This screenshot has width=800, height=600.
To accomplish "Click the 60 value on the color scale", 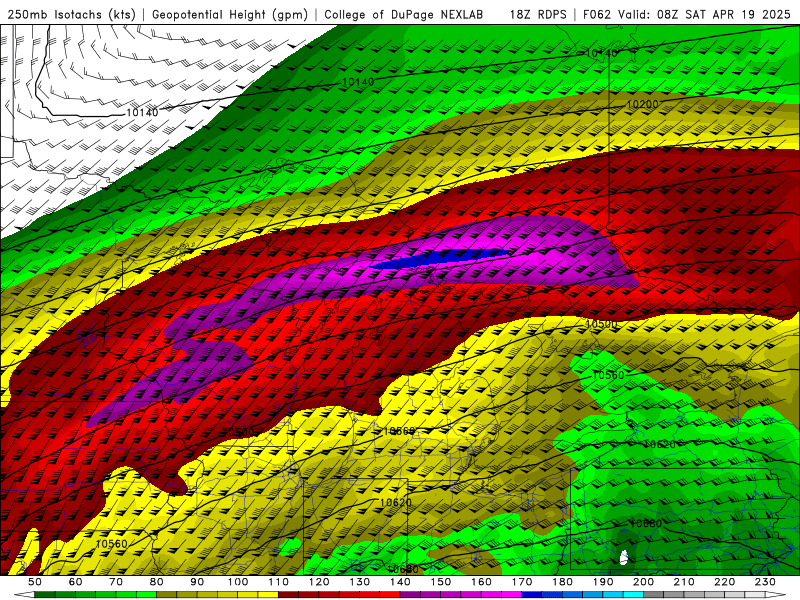I will pos(76,582).
